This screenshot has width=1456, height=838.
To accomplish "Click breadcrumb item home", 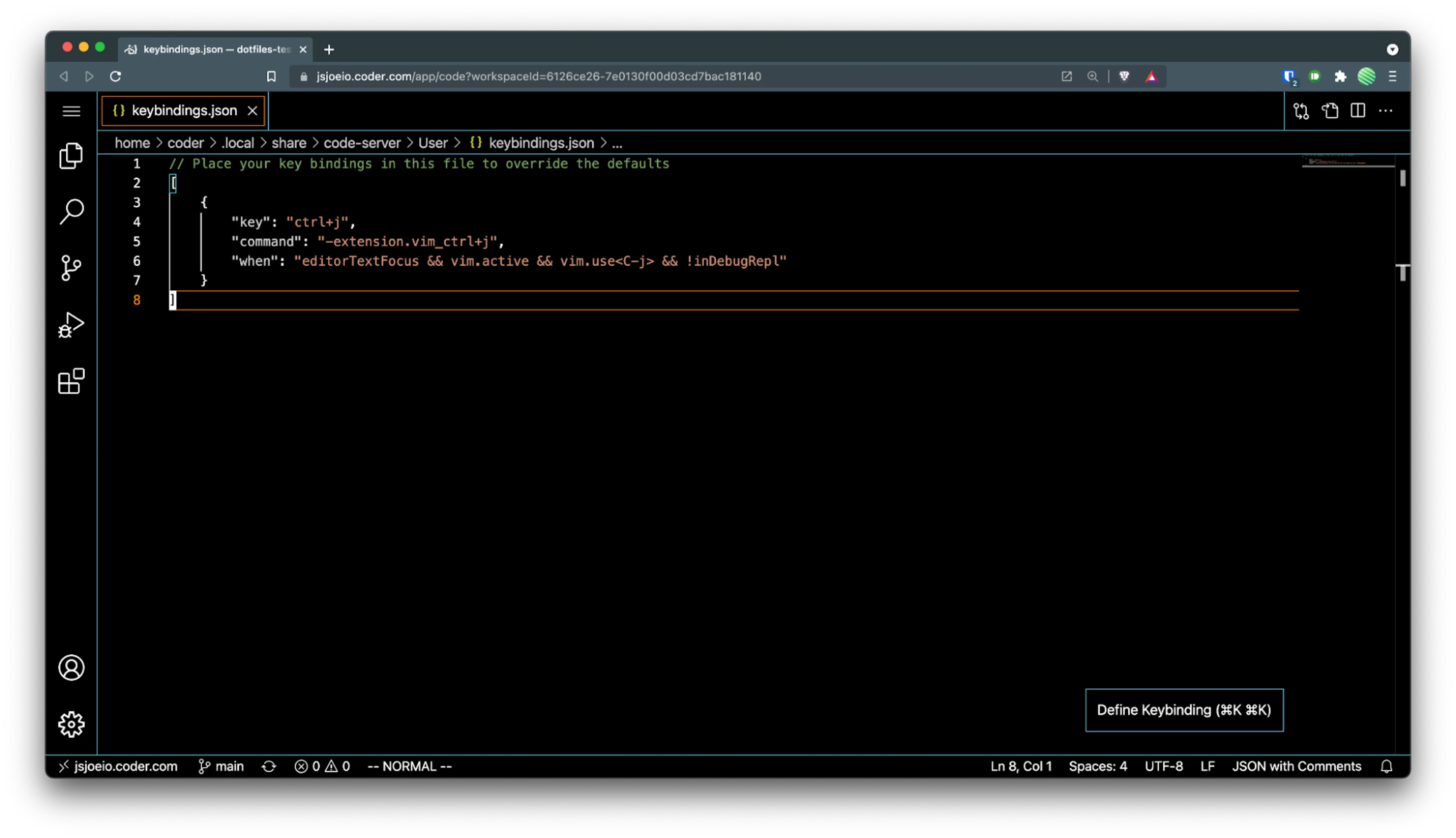I will tap(132, 143).
